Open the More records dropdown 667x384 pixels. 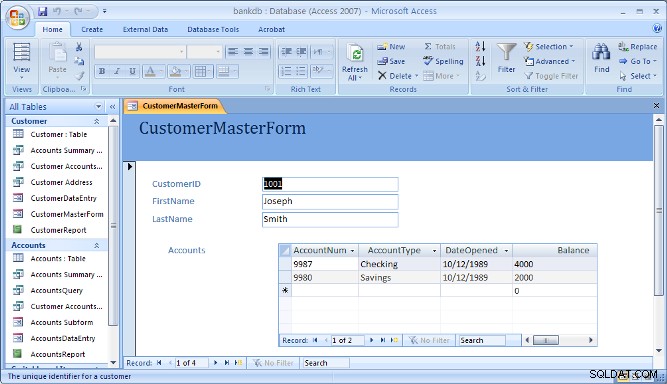[x=442, y=76]
